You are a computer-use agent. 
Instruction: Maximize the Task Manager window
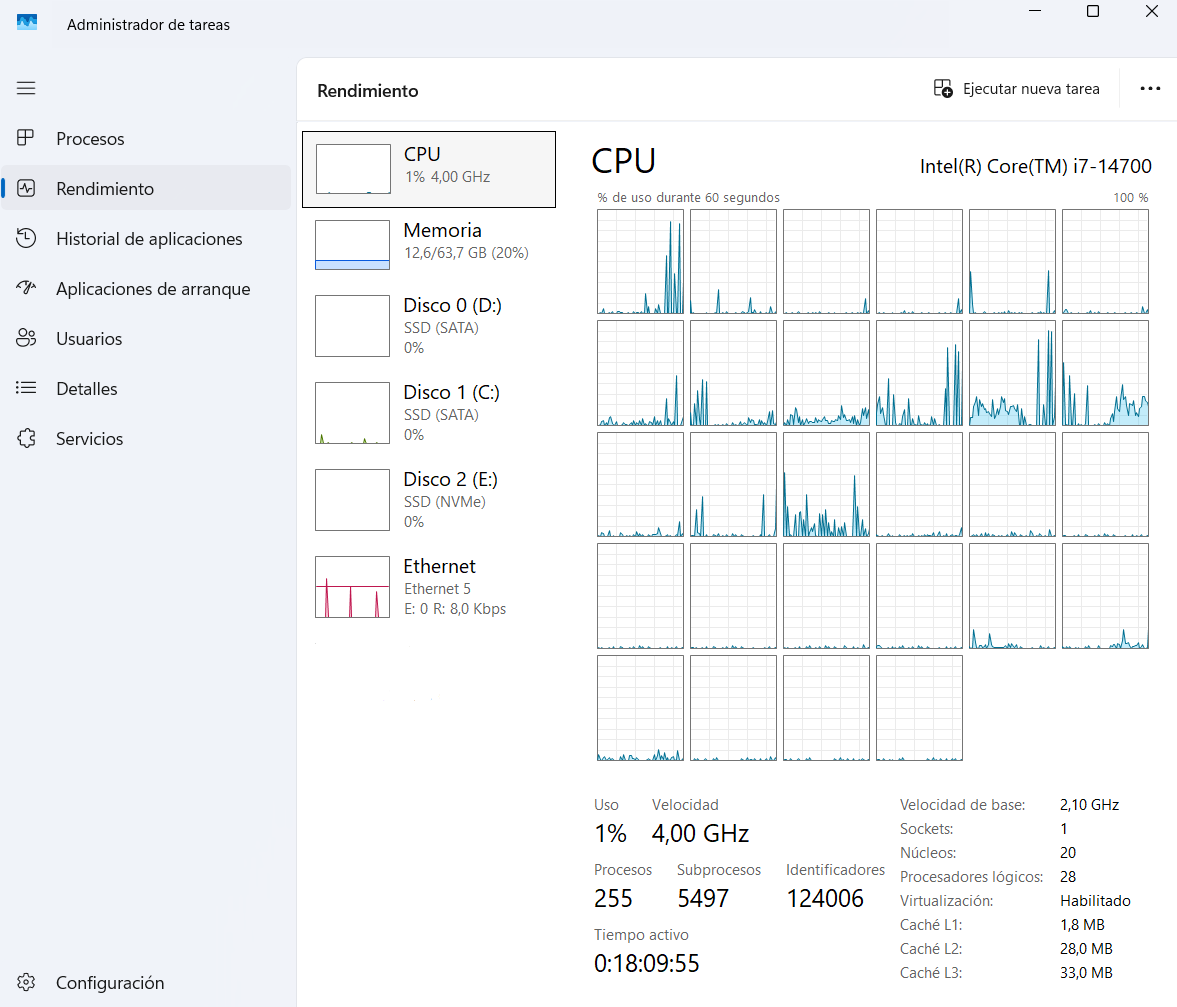coord(1093,11)
